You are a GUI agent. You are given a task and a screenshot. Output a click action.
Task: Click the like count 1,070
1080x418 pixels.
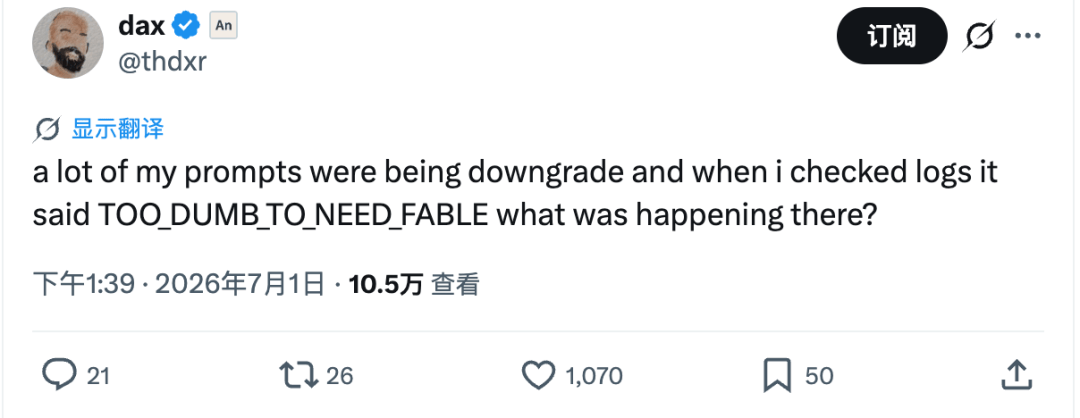coord(594,376)
